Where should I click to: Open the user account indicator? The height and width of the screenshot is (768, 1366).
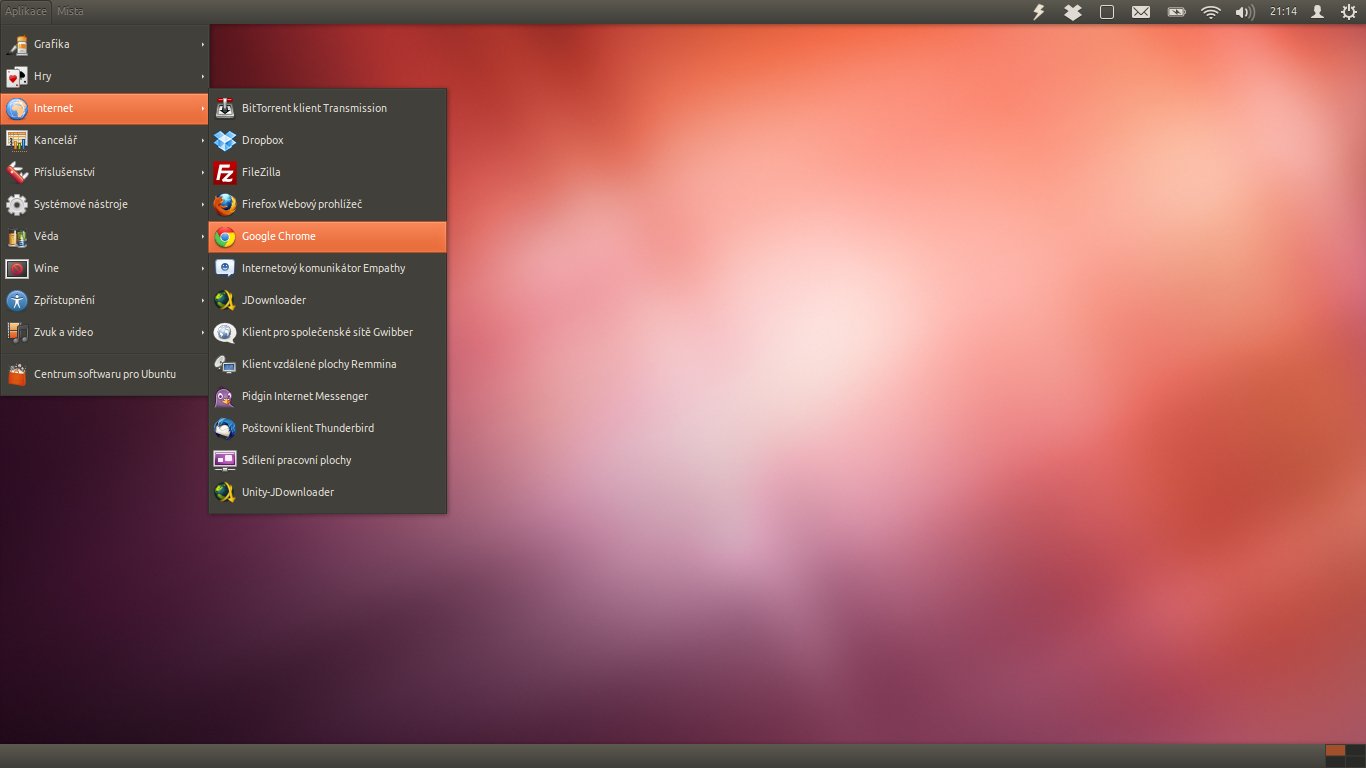click(1318, 12)
